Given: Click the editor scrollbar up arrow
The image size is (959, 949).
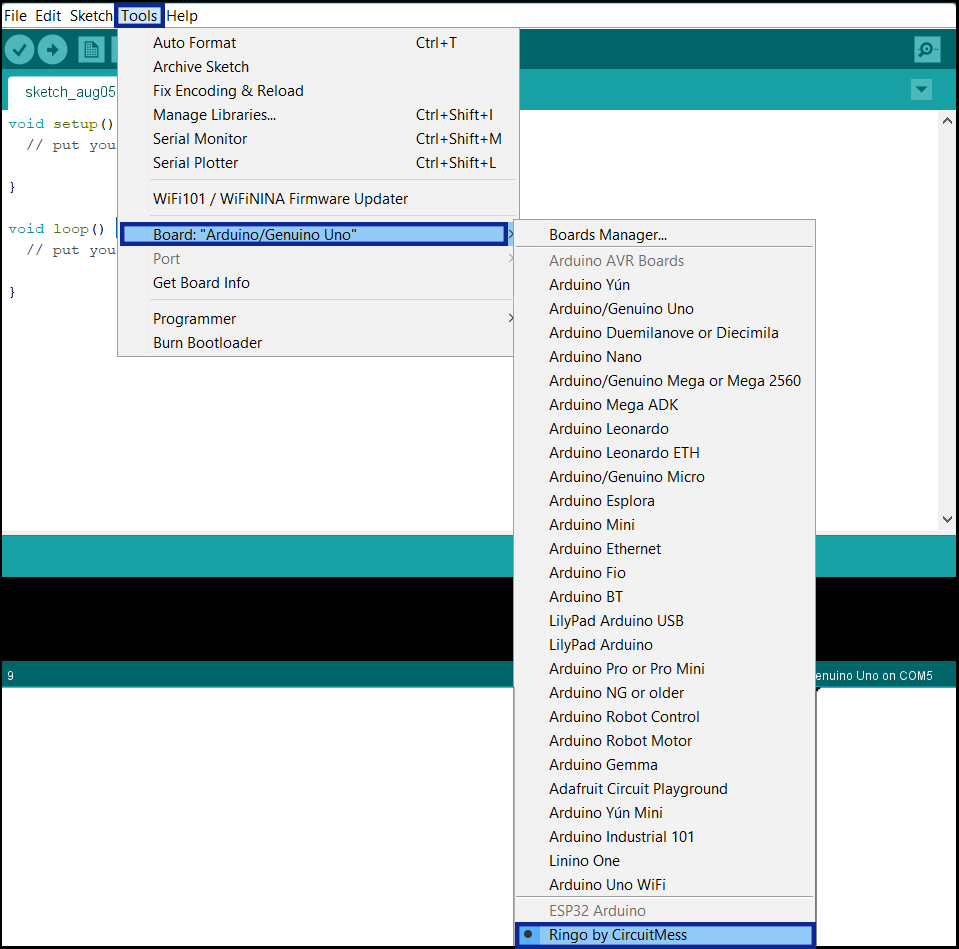Looking at the screenshot, I should point(947,121).
